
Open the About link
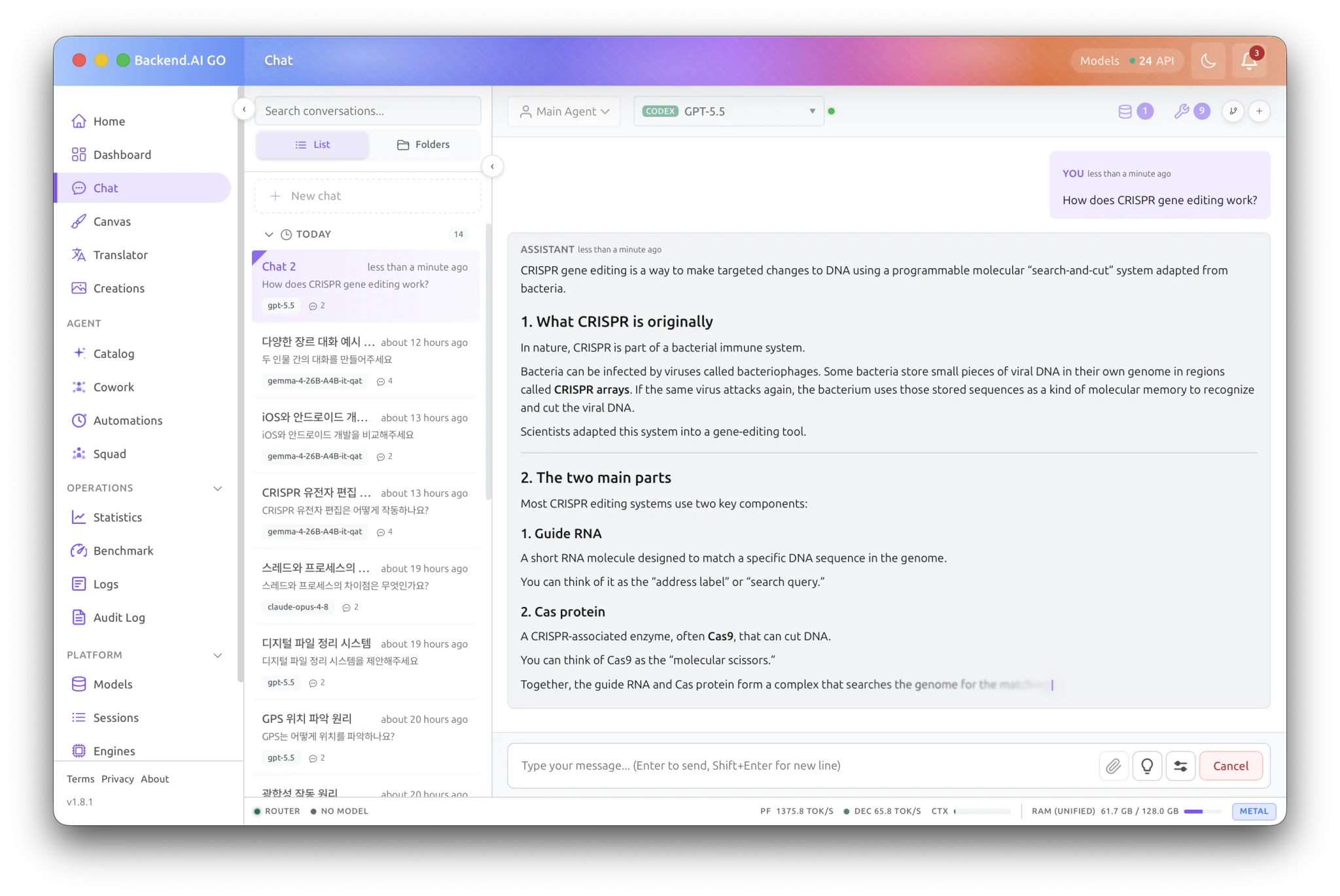coord(155,778)
